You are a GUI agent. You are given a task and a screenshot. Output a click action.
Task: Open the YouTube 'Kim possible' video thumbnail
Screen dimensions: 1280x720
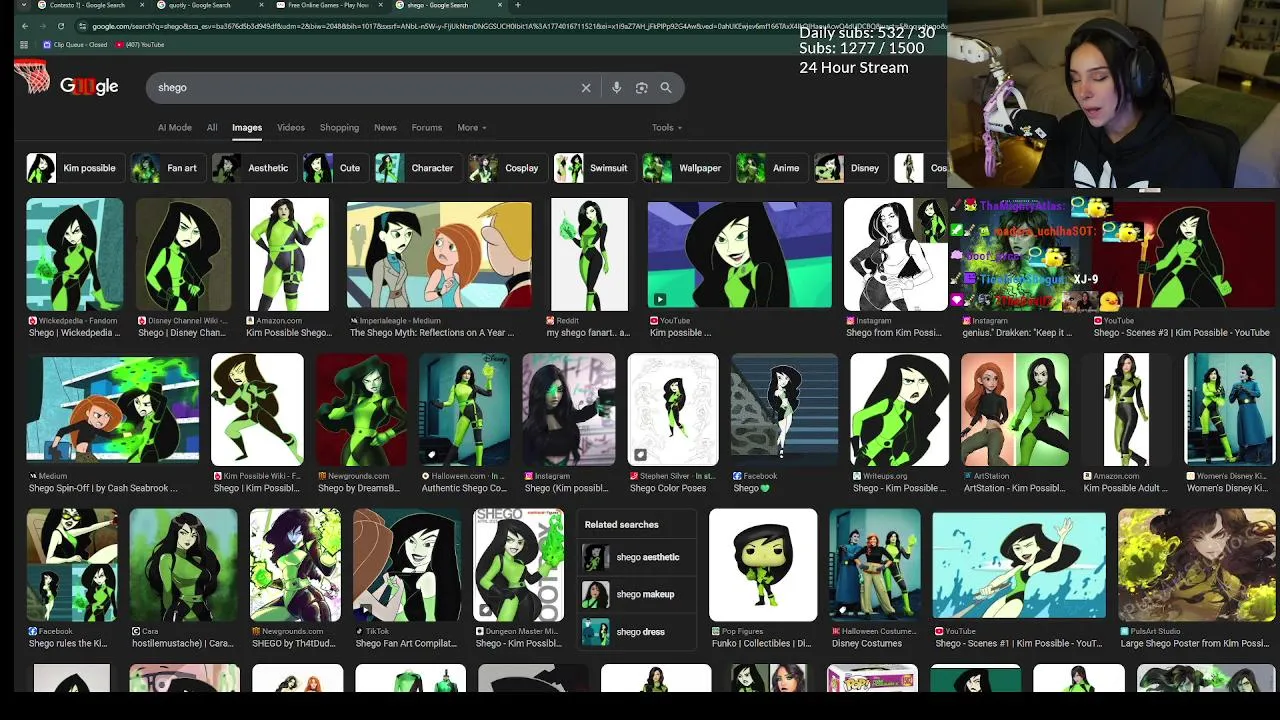[739, 255]
